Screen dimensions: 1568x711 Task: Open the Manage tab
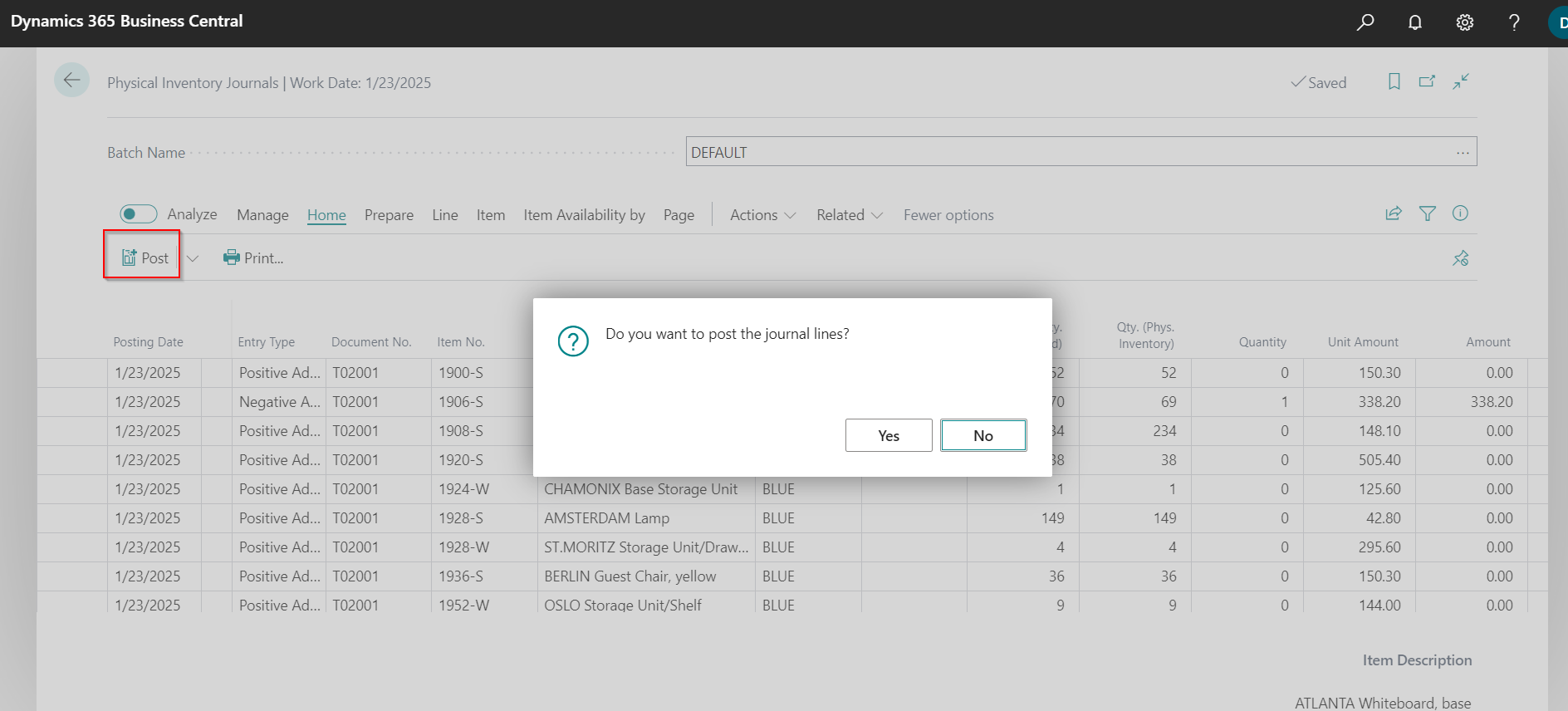point(262,215)
